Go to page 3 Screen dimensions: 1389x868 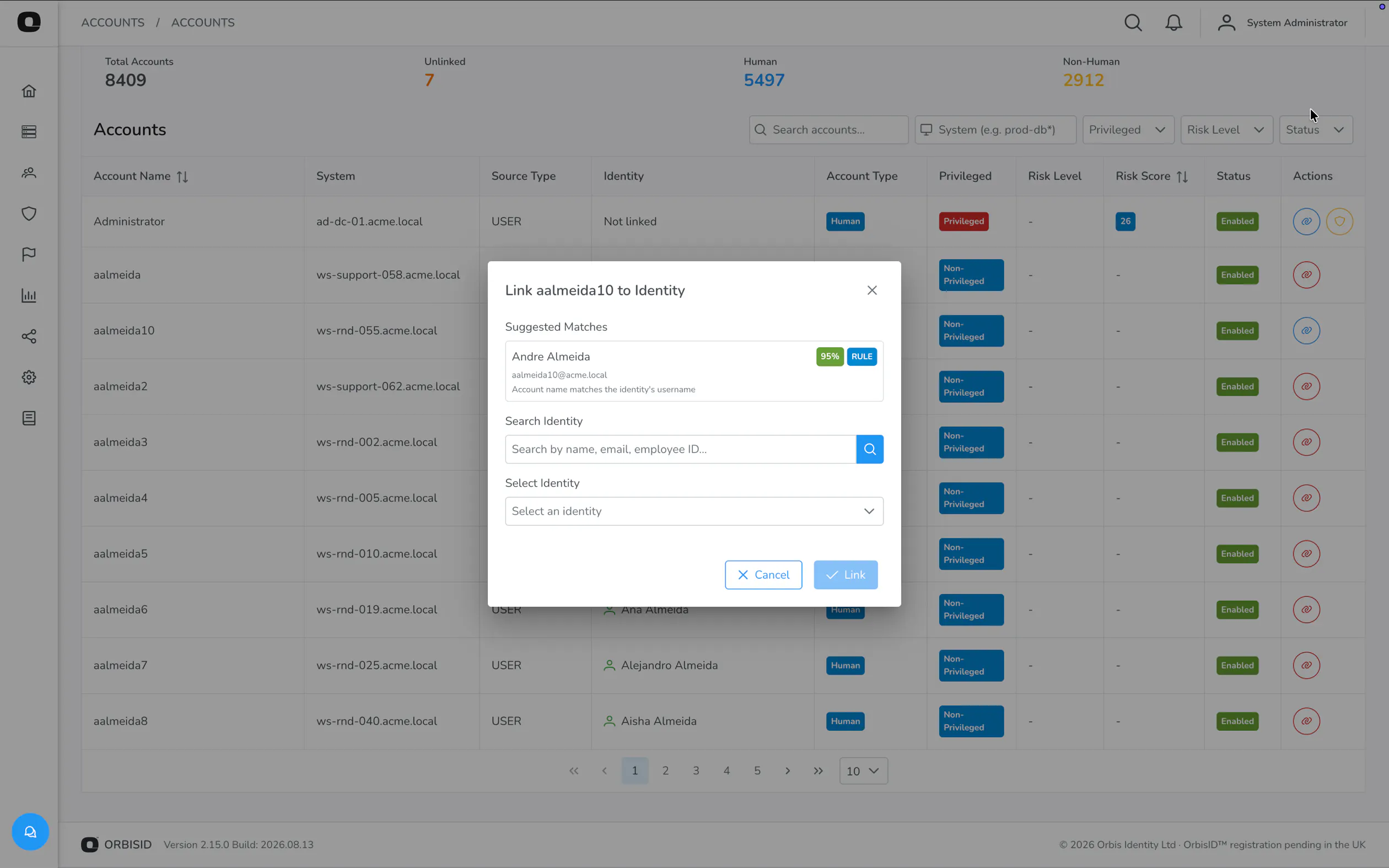click(696, 771)
